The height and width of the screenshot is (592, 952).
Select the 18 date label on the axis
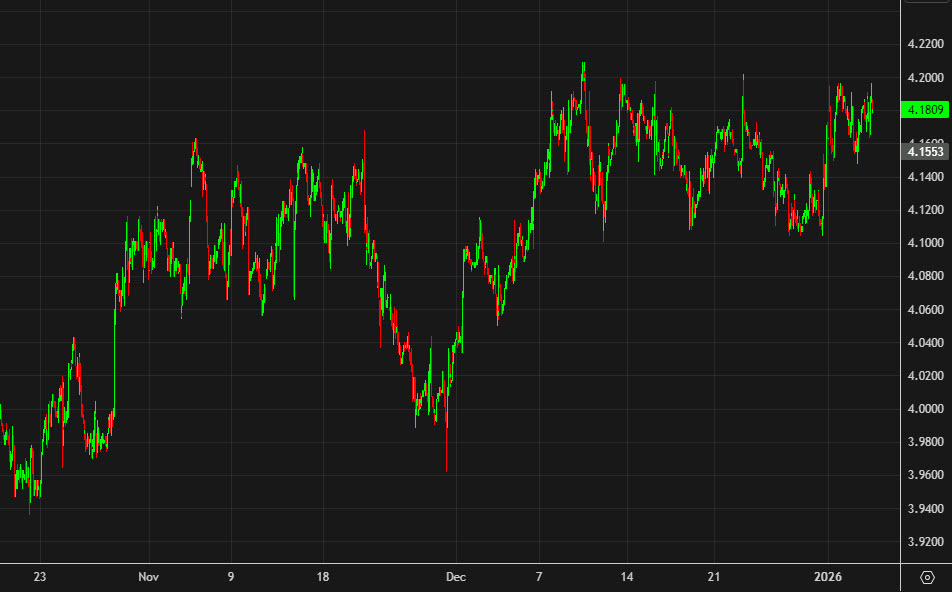click(x=322, y=577)
